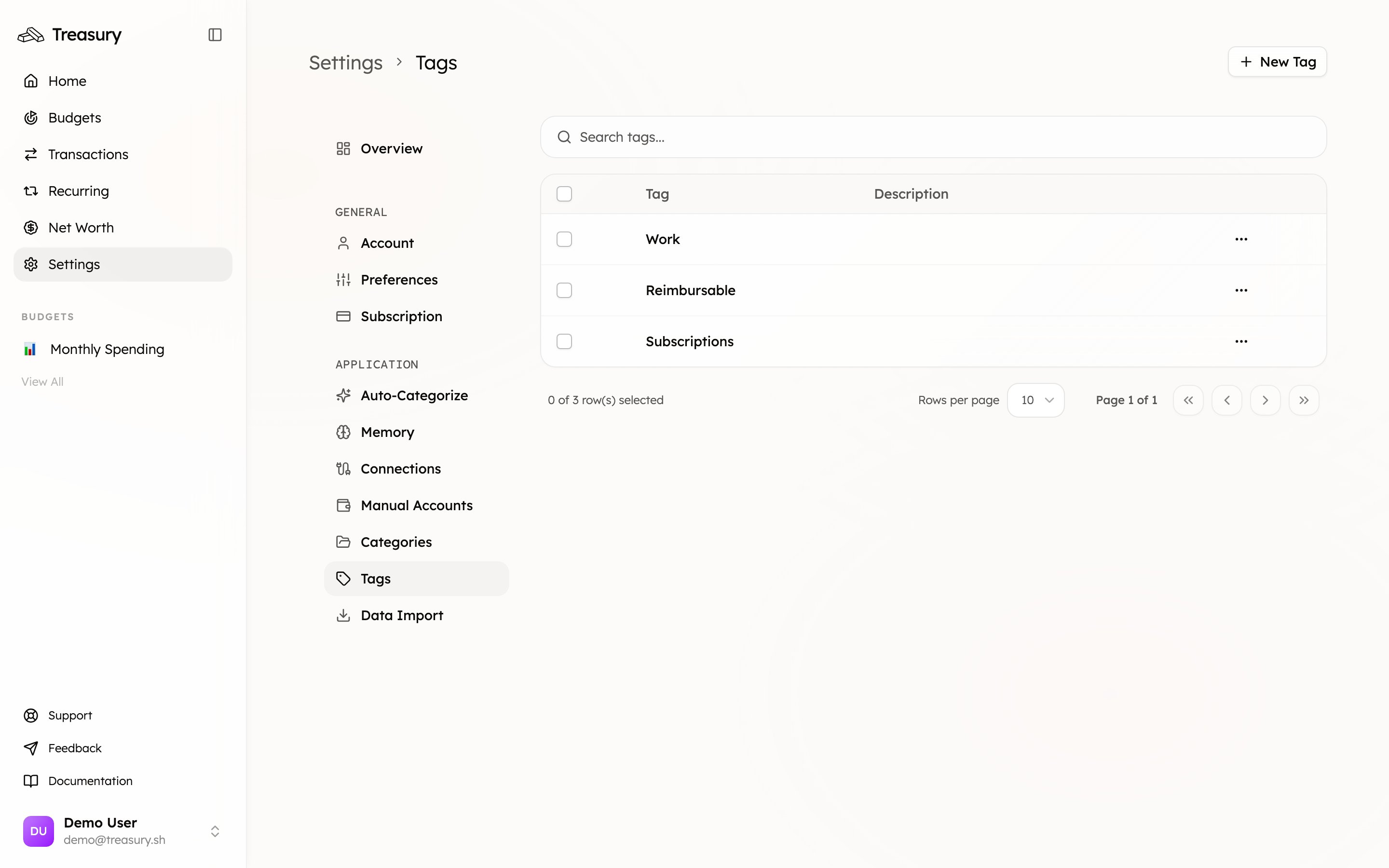Screen dimensions: 1389x868
Task: Click the Documentation book icon
Action: pyautogui.click(x=31, y=781)
